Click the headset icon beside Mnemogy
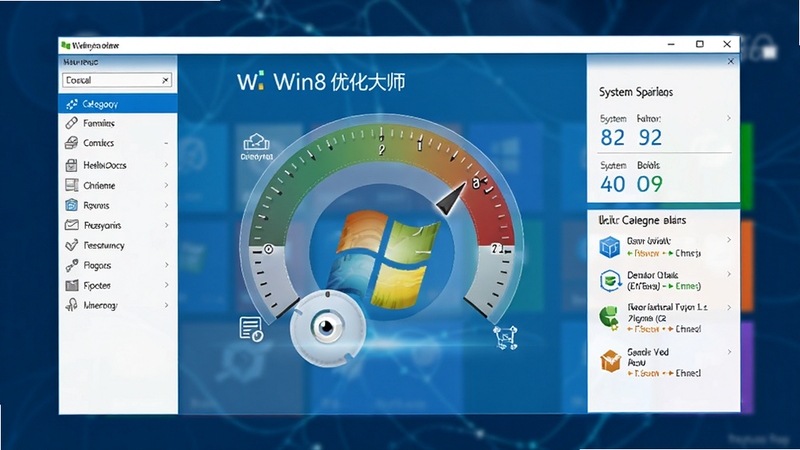Screen dimensions: 800x450 [71, 305]
